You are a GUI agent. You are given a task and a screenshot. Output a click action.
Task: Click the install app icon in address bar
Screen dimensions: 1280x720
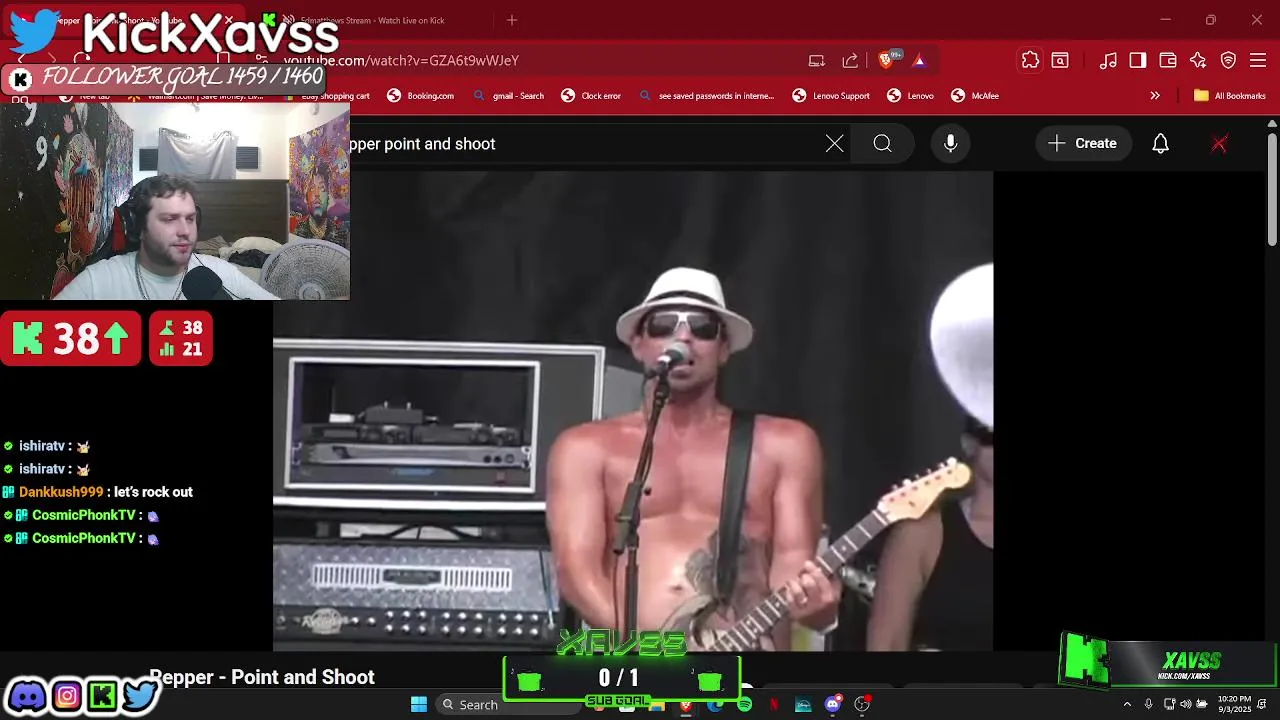pyautogui.click(x=816, y=60)
